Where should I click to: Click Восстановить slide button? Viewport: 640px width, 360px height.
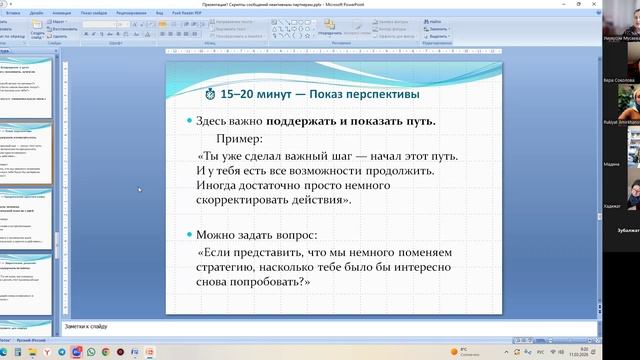62,29
